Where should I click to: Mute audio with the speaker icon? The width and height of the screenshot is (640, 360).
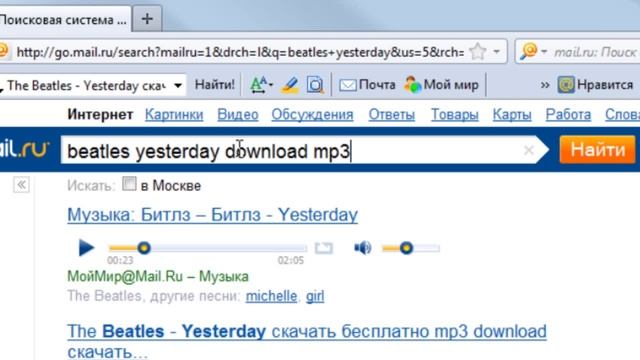click(x=362, y=247)
